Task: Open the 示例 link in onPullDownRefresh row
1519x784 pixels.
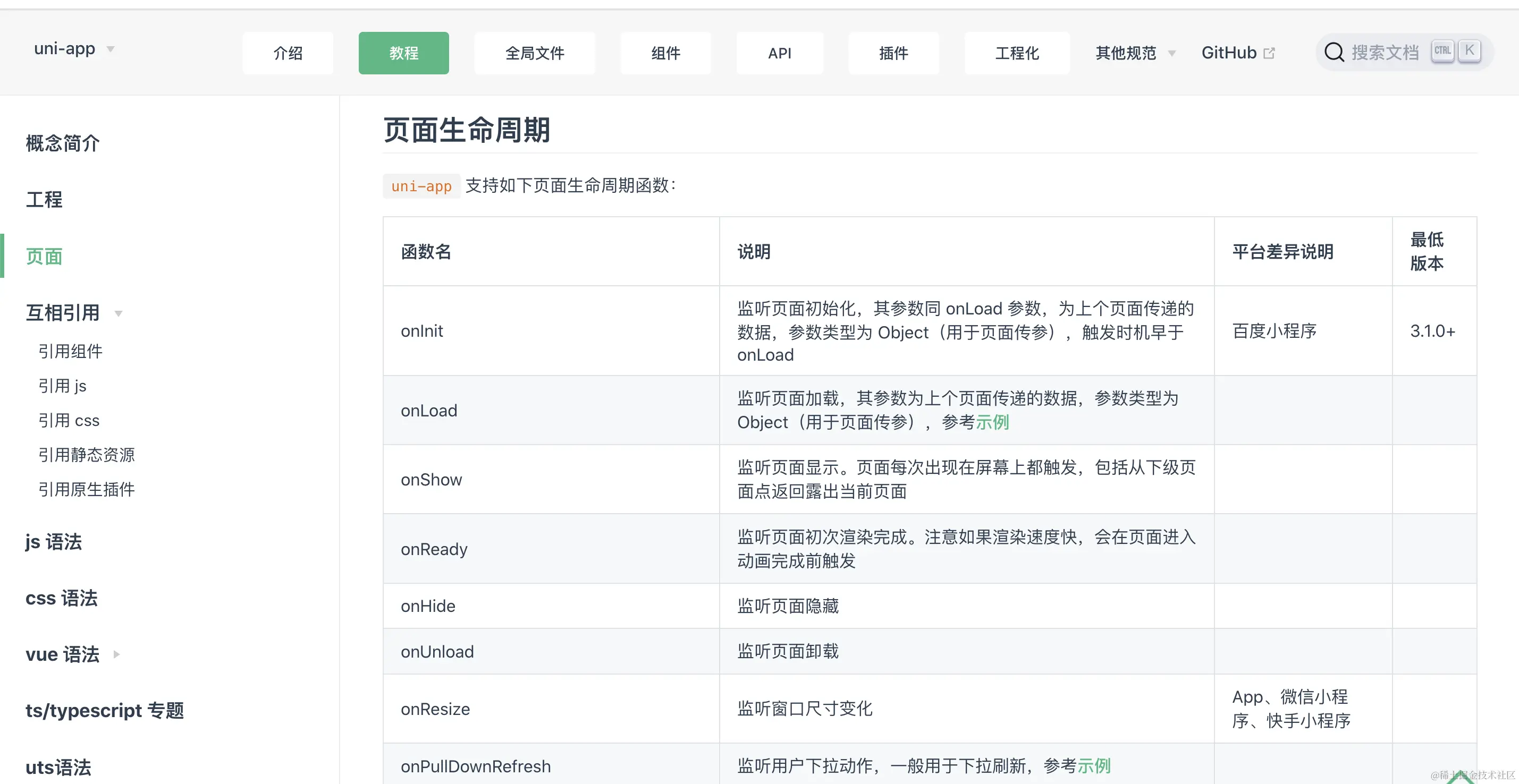Action: point(1094,766)
